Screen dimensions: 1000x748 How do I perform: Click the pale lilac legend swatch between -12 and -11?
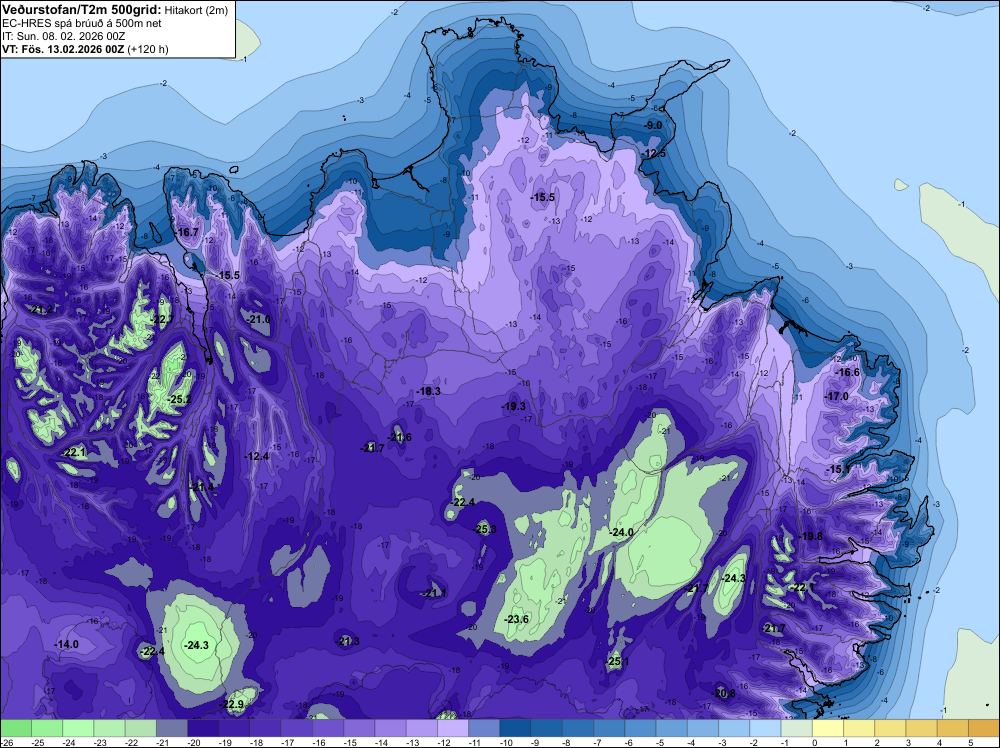point(453,728)
